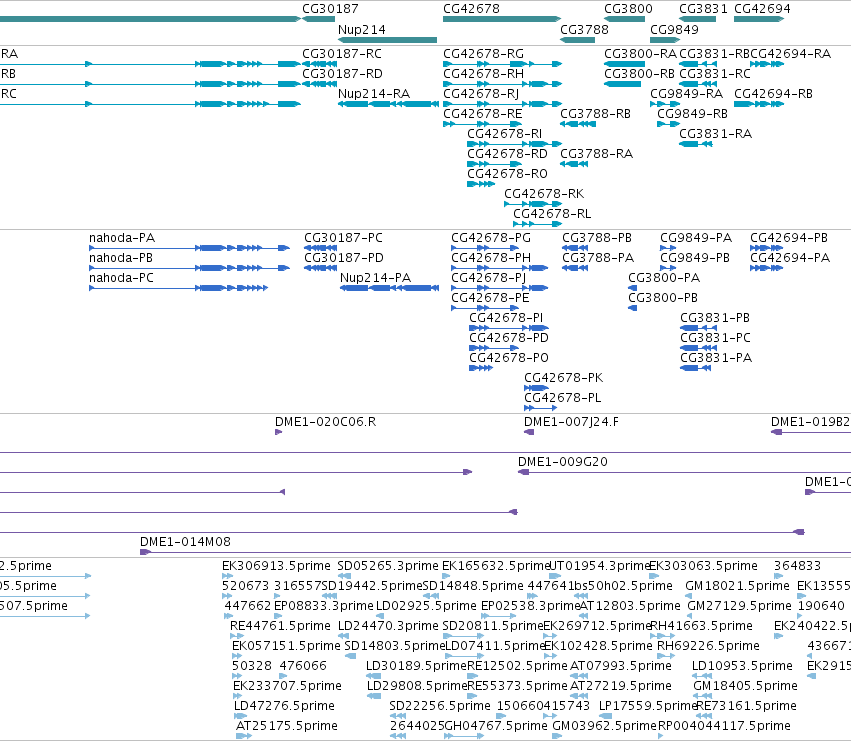This screenshot has width=851, height=741.
Task: Click transcript CG3800-RB
Action: pos(623,84)
